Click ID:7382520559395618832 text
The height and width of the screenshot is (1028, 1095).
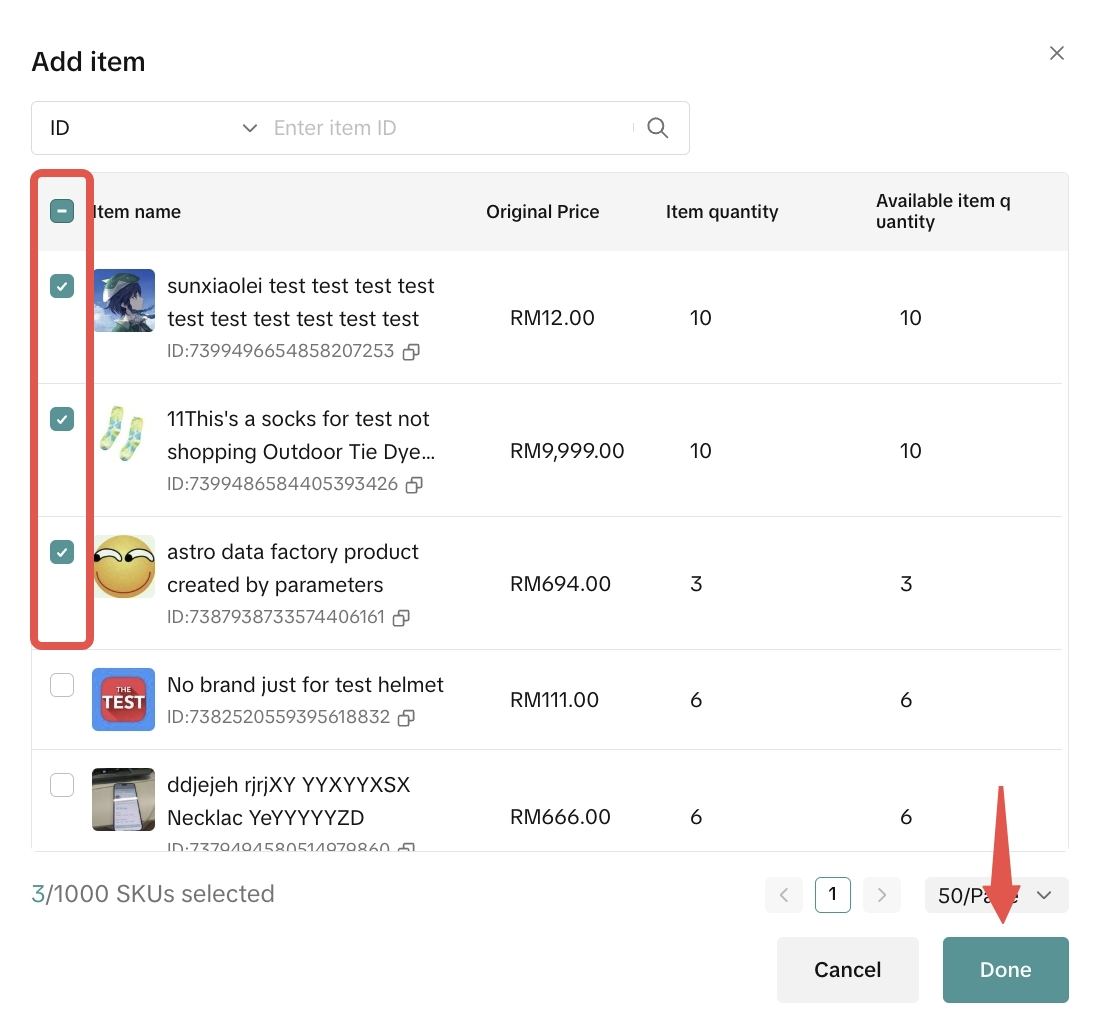coord(279,717)
